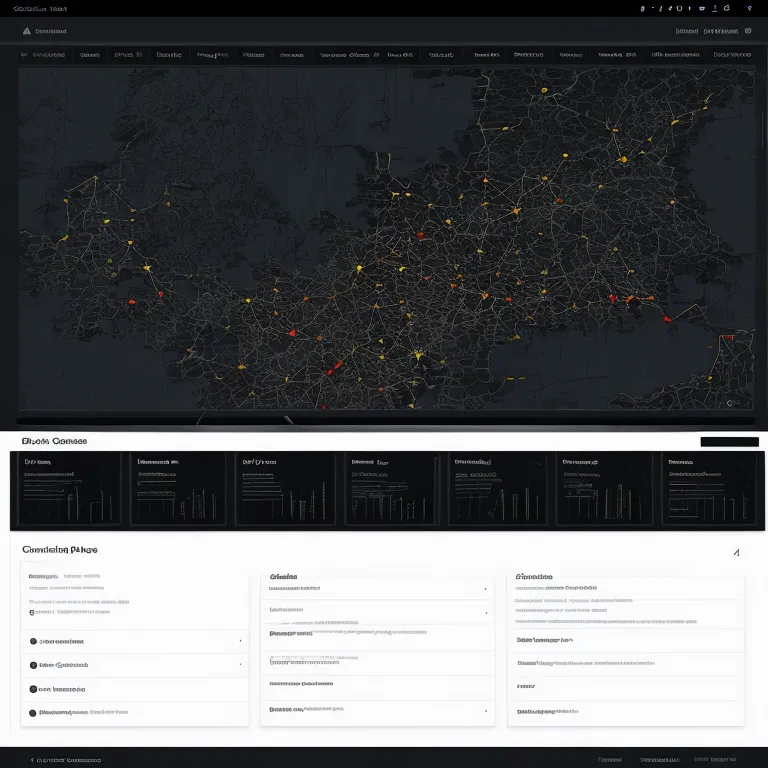Click the small square icon right of header
The image size is (768, 768).
coord(747,31)
